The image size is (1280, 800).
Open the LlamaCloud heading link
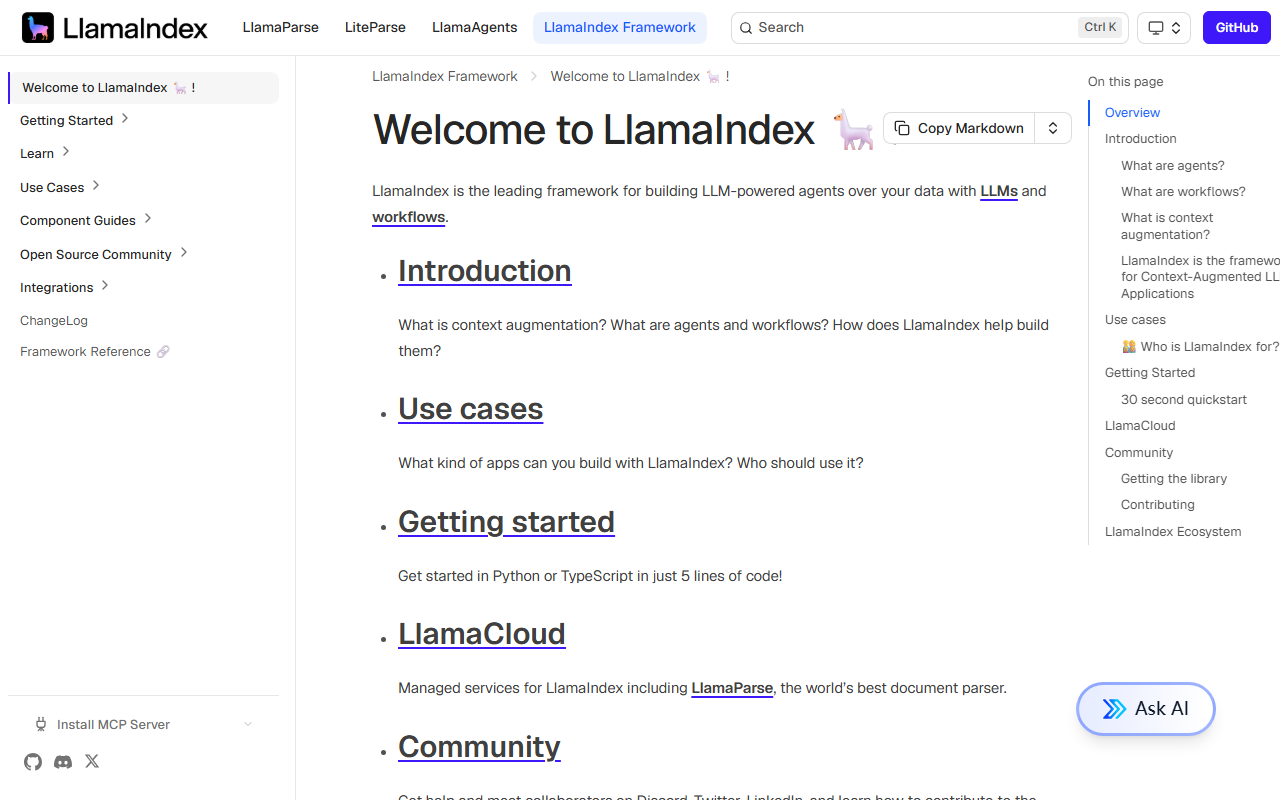click(x=482, y=634)
